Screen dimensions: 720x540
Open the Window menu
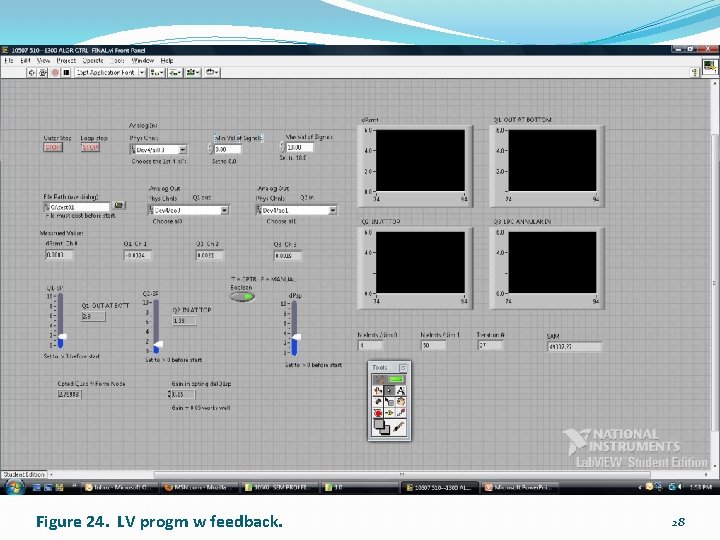(143, 61)
